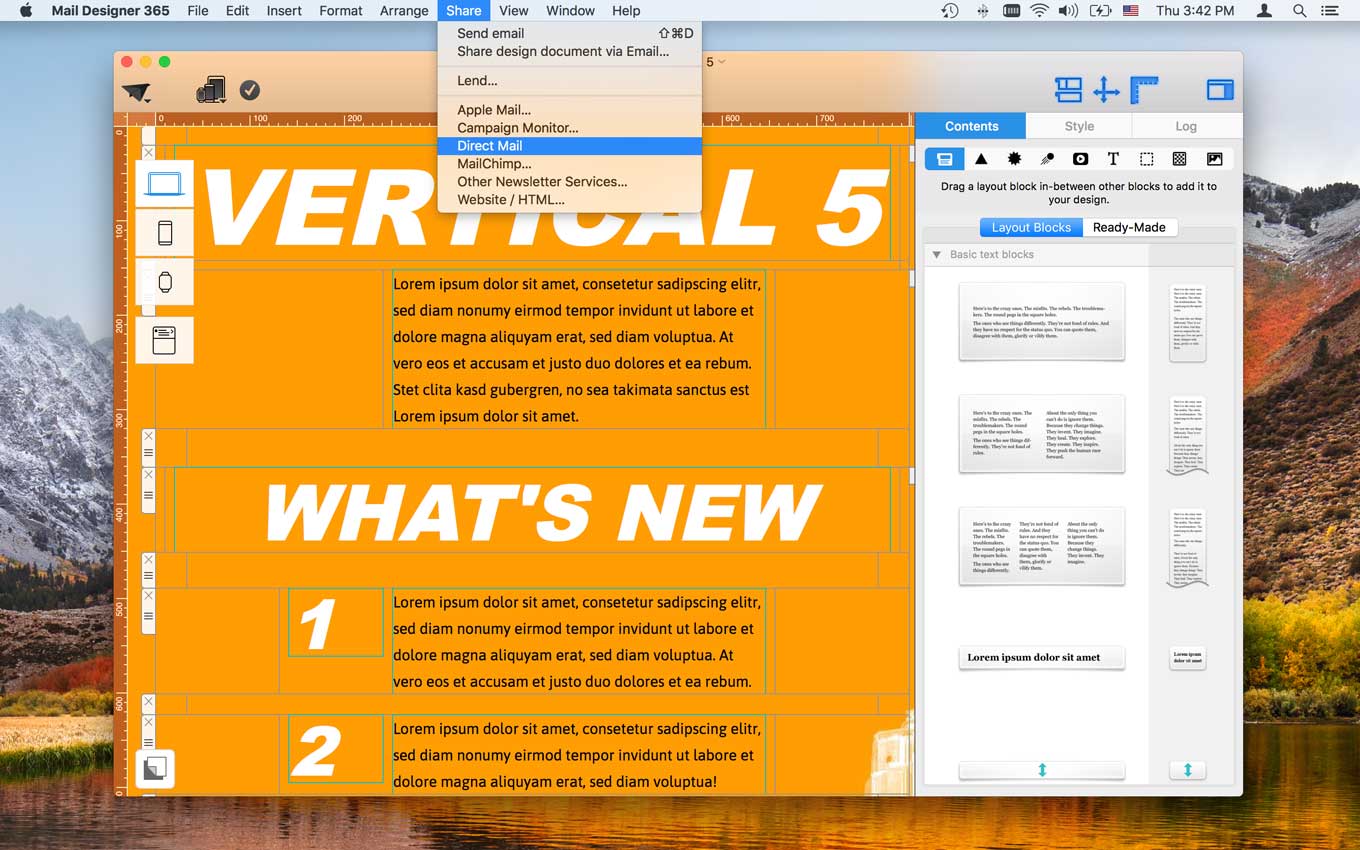Image resolution: width=1360 pixels, height=850 pixels.
Task: Click the volume speaker icon in menu bar
Action: pos(1068,11)
